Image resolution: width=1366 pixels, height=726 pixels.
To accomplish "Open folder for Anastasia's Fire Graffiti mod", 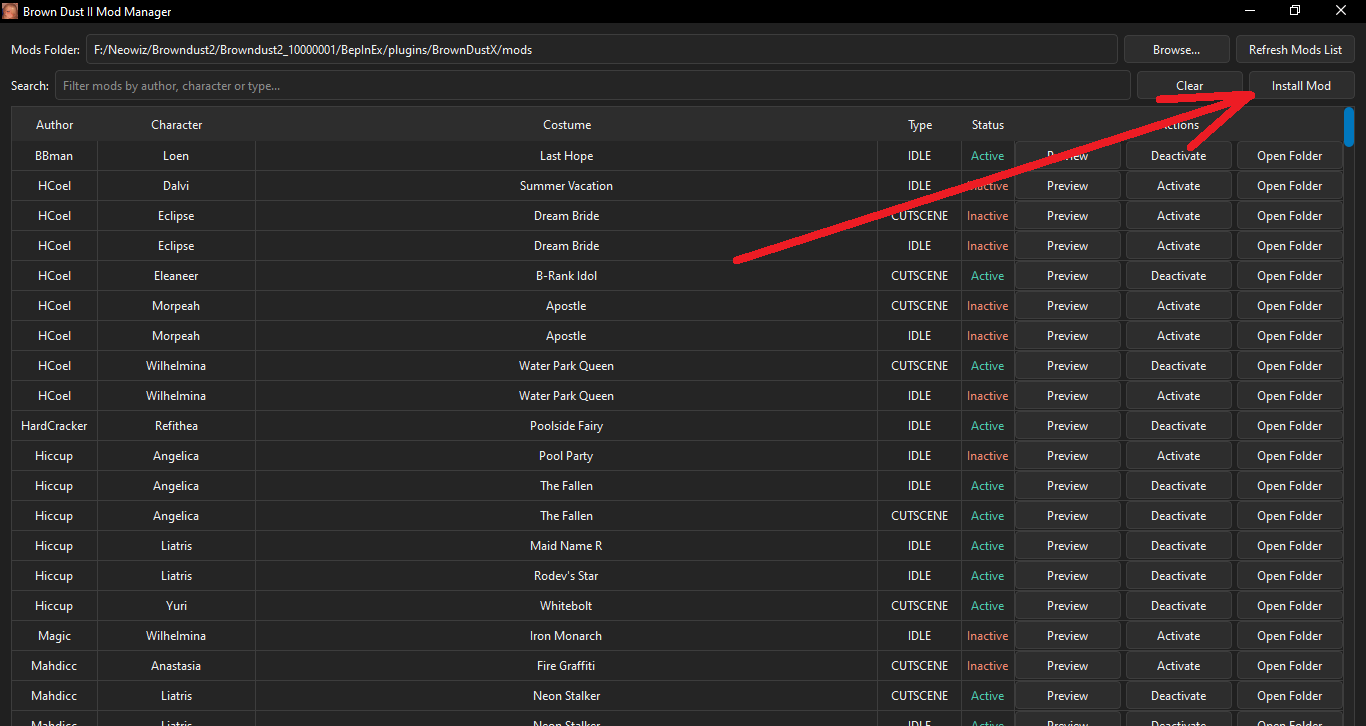I will point(1289,665).
